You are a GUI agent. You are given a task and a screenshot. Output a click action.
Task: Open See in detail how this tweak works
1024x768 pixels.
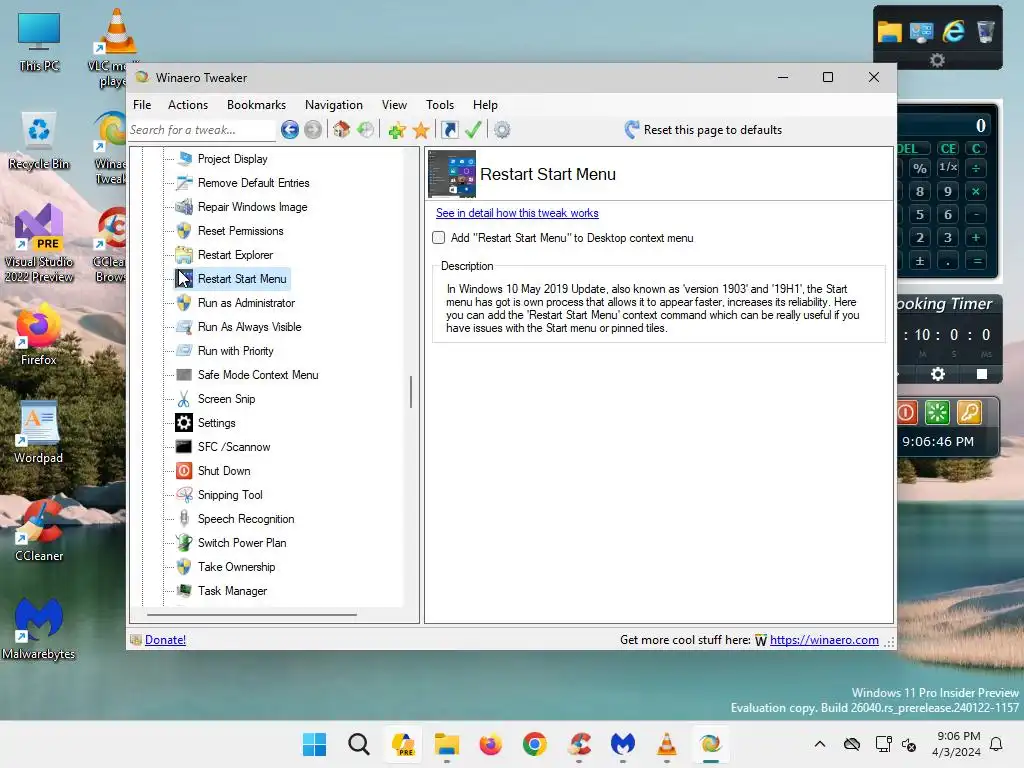[517, 213]
